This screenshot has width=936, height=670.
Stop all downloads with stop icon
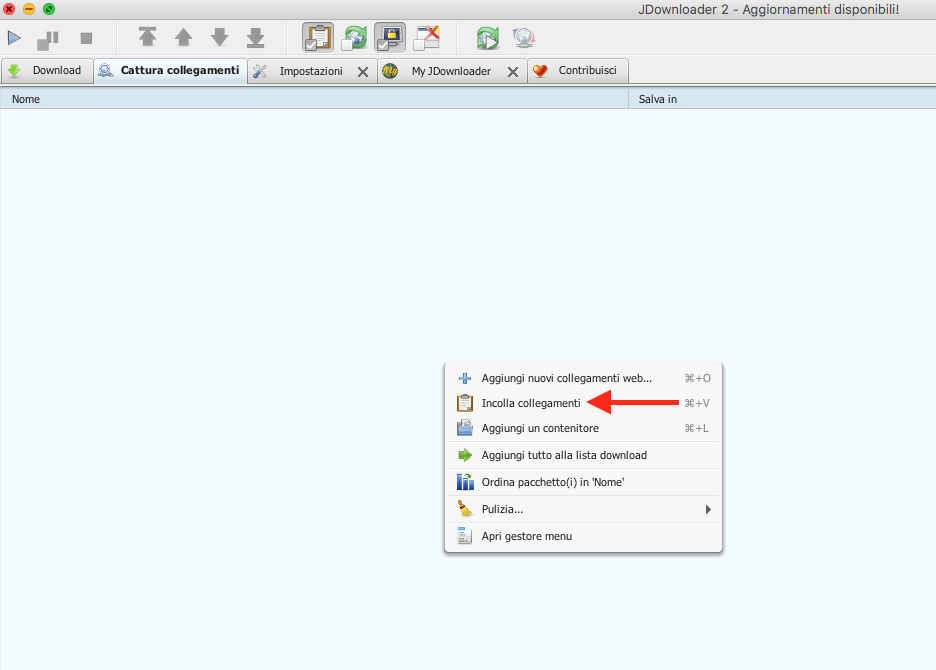[86, 38]
